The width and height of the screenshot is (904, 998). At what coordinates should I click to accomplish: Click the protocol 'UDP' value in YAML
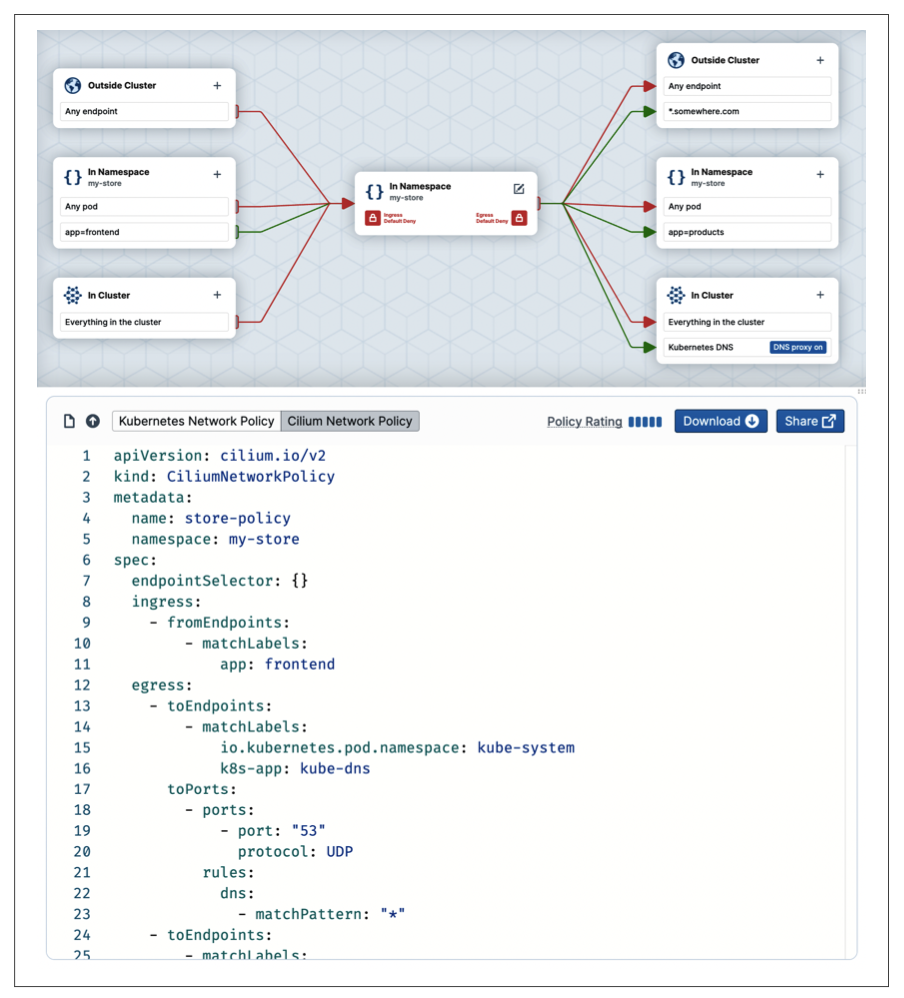339,852
